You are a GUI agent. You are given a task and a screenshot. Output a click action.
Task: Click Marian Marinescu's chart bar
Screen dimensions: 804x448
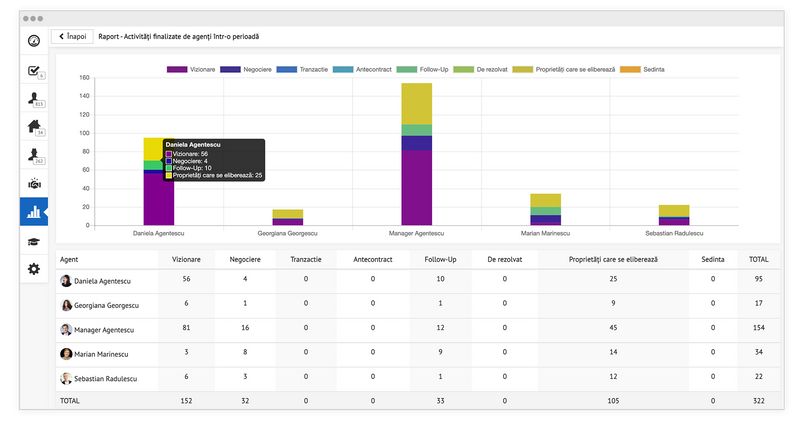point(546,209)
